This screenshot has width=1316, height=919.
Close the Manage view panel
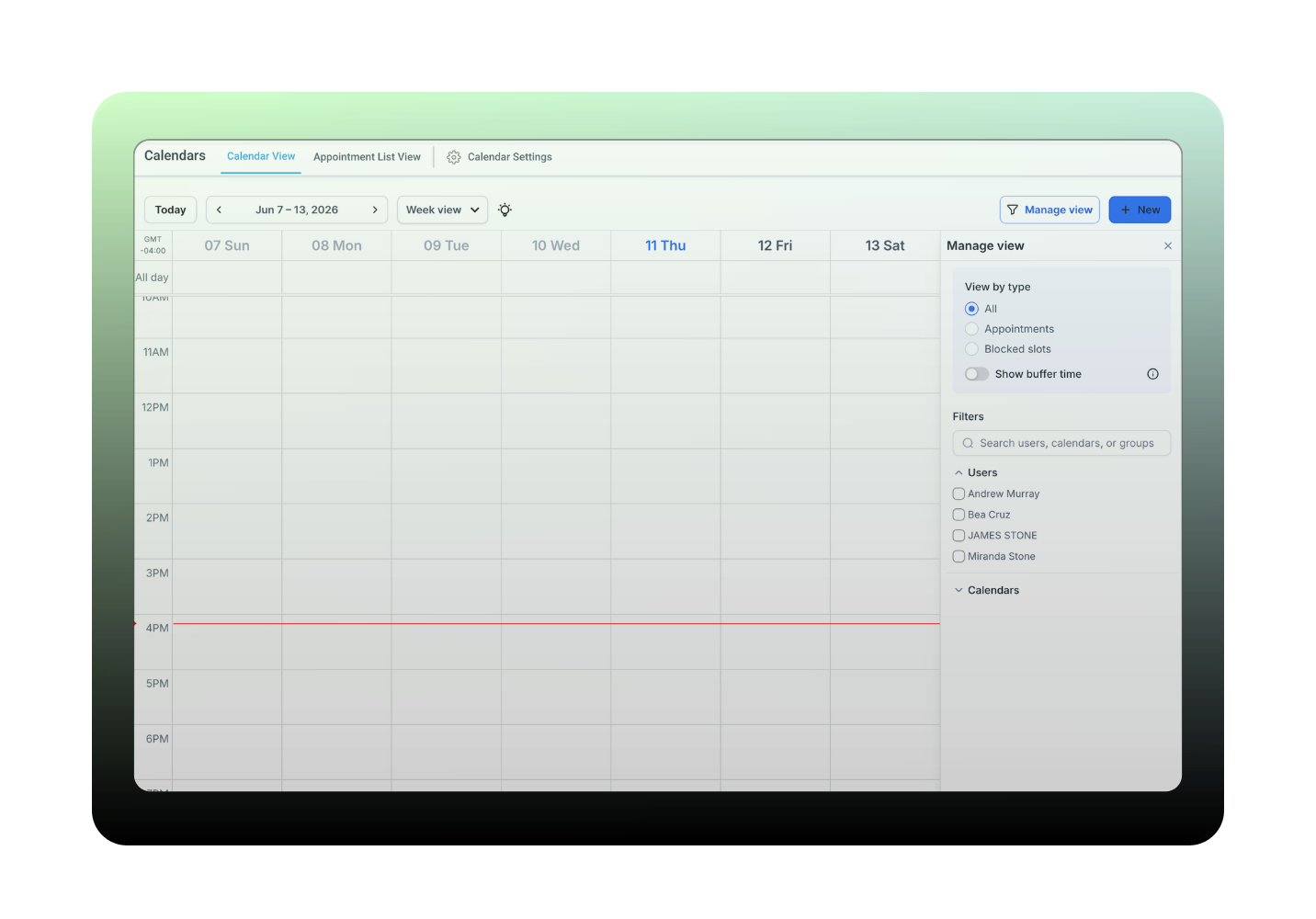coord(1168,245)
